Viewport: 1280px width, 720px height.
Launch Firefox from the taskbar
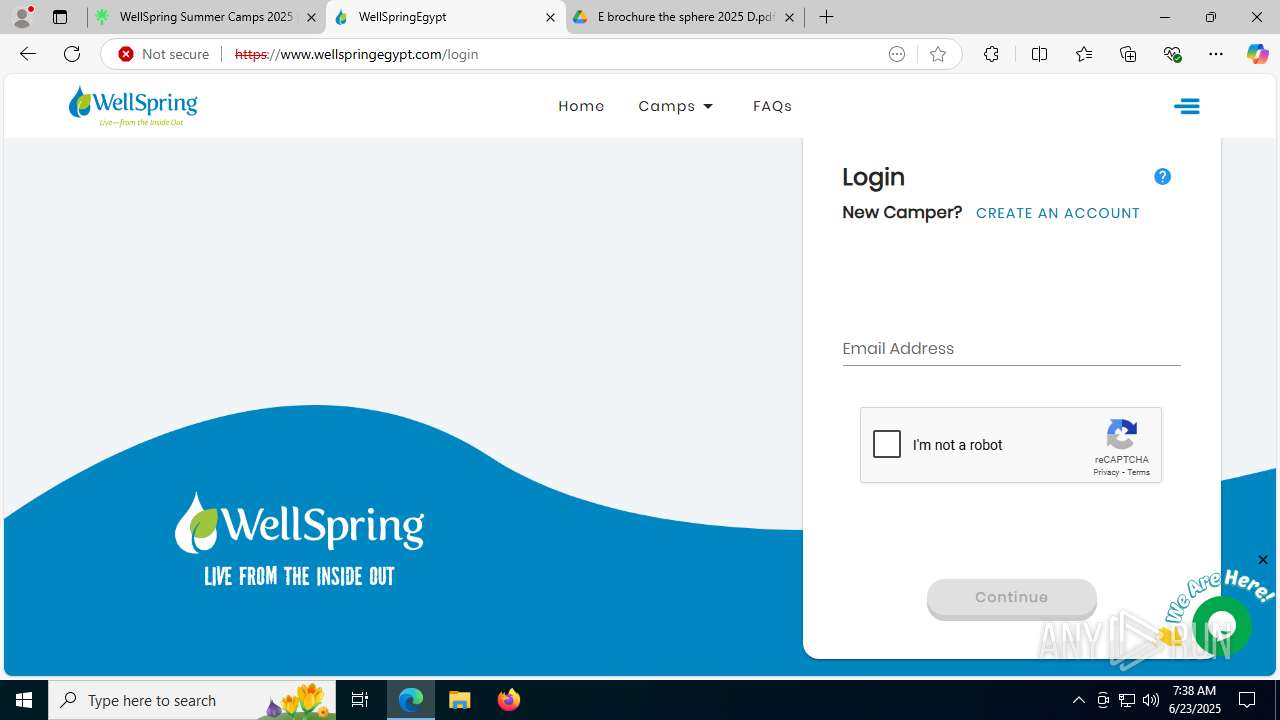[508, 700]
